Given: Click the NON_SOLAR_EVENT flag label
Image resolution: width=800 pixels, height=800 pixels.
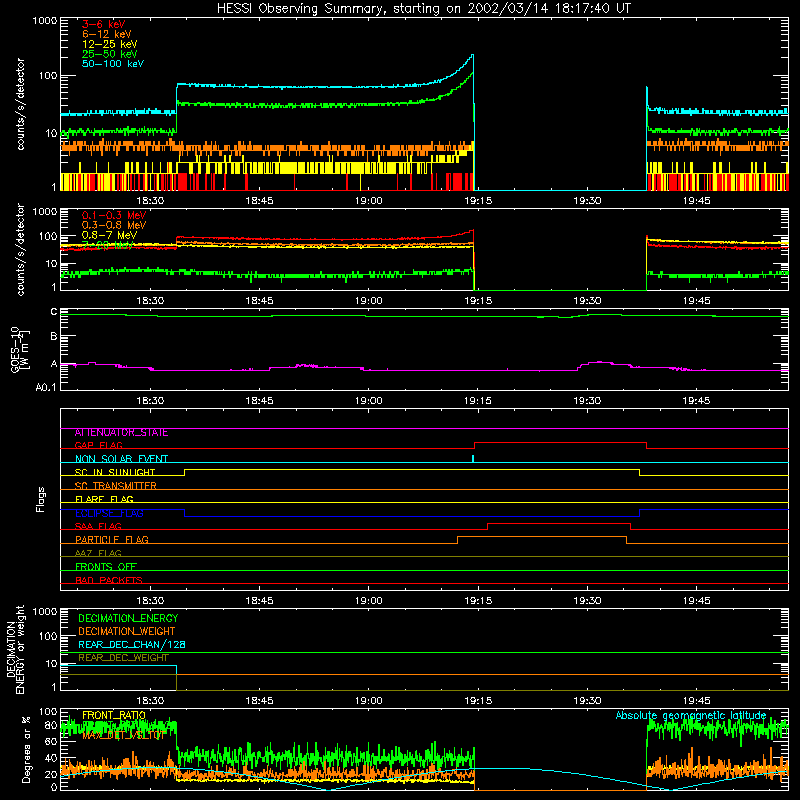Looking at the screenshot, I should pyautogui.click(x=121, y=459).
